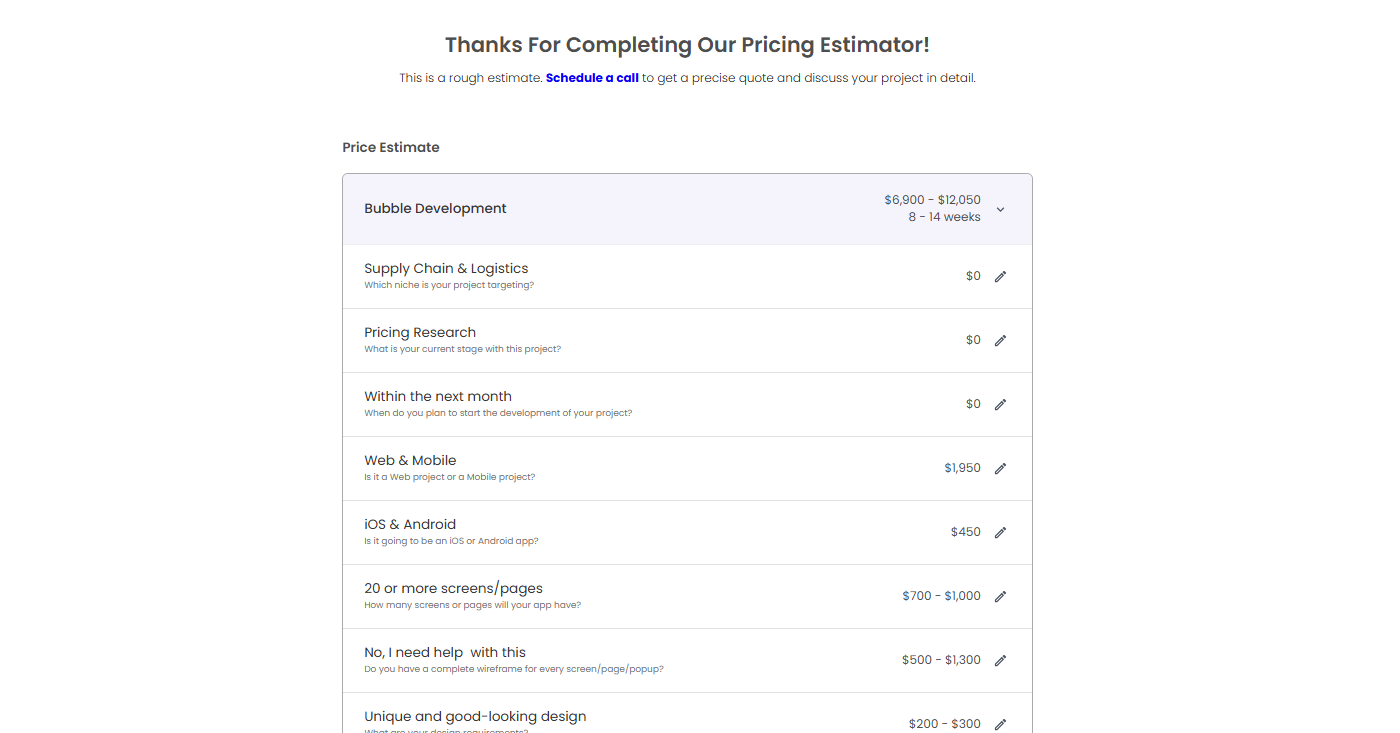Click the 8 - 14 weeks duration text
1400x733 pixels.
(x=944, y=217)
